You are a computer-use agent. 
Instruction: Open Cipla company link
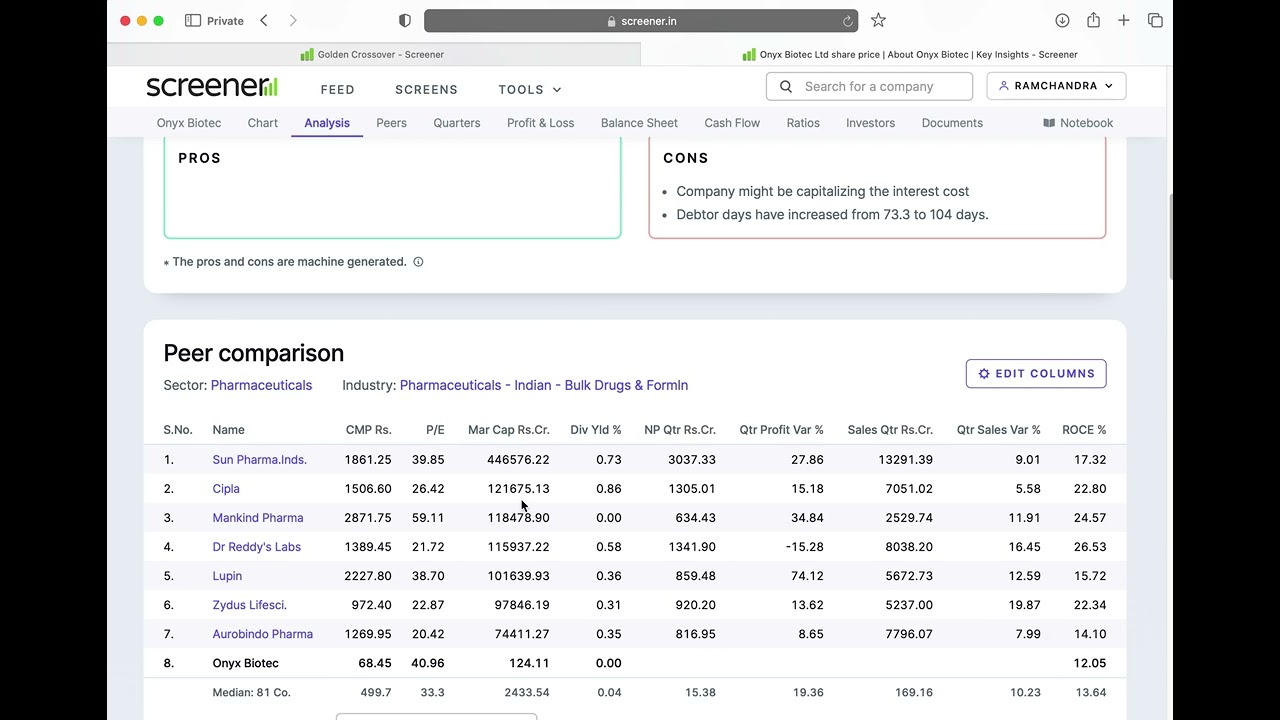[226, 489]
